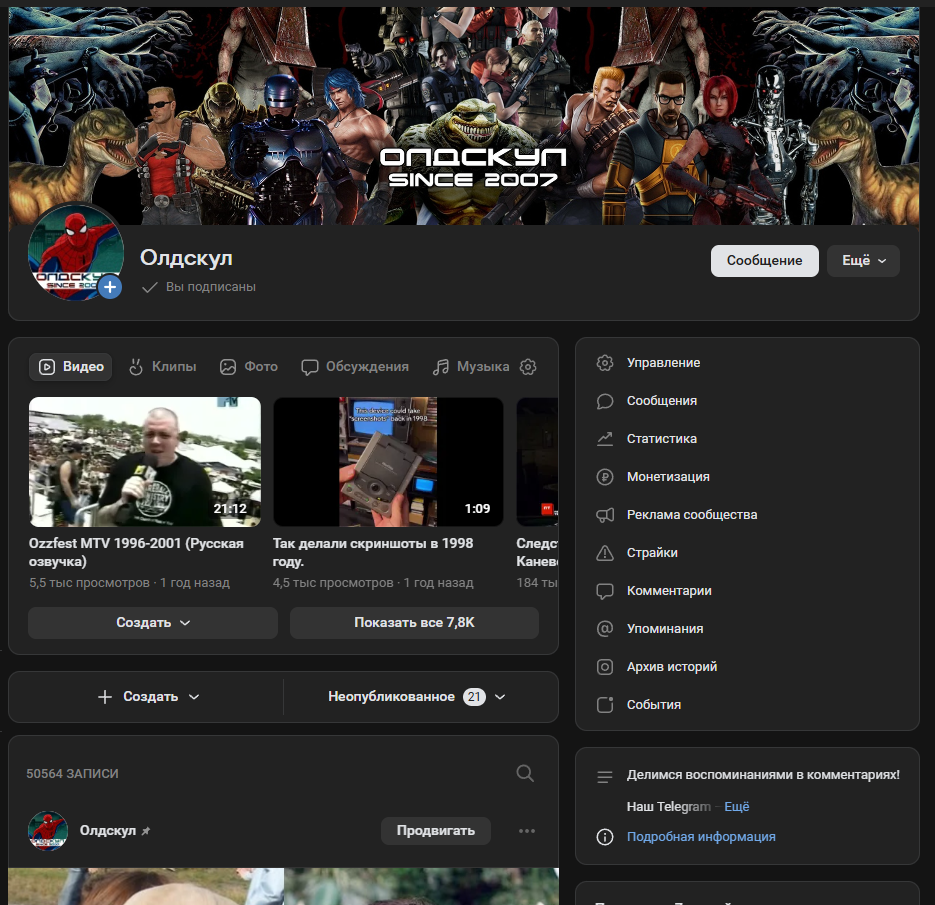The height and width of the screenshot is (905, 935).
Task: Open title Так делали скриншоты в 1998 году
Action: pos(373,552)
